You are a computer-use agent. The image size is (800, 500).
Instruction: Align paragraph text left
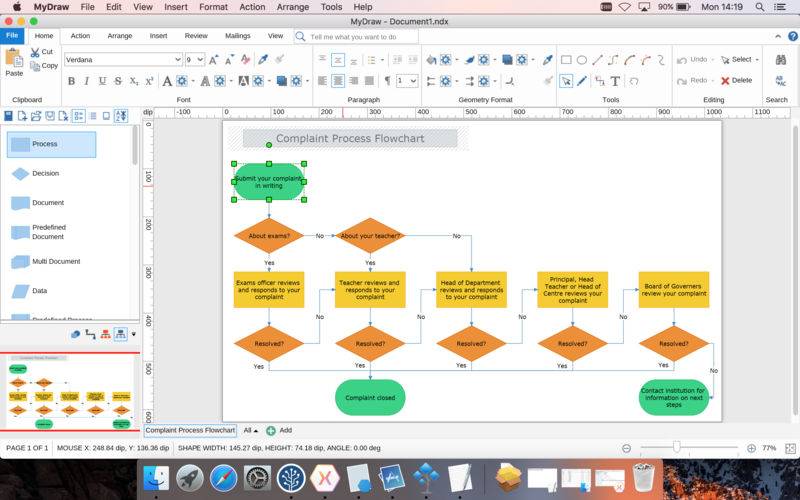[322, 81]
